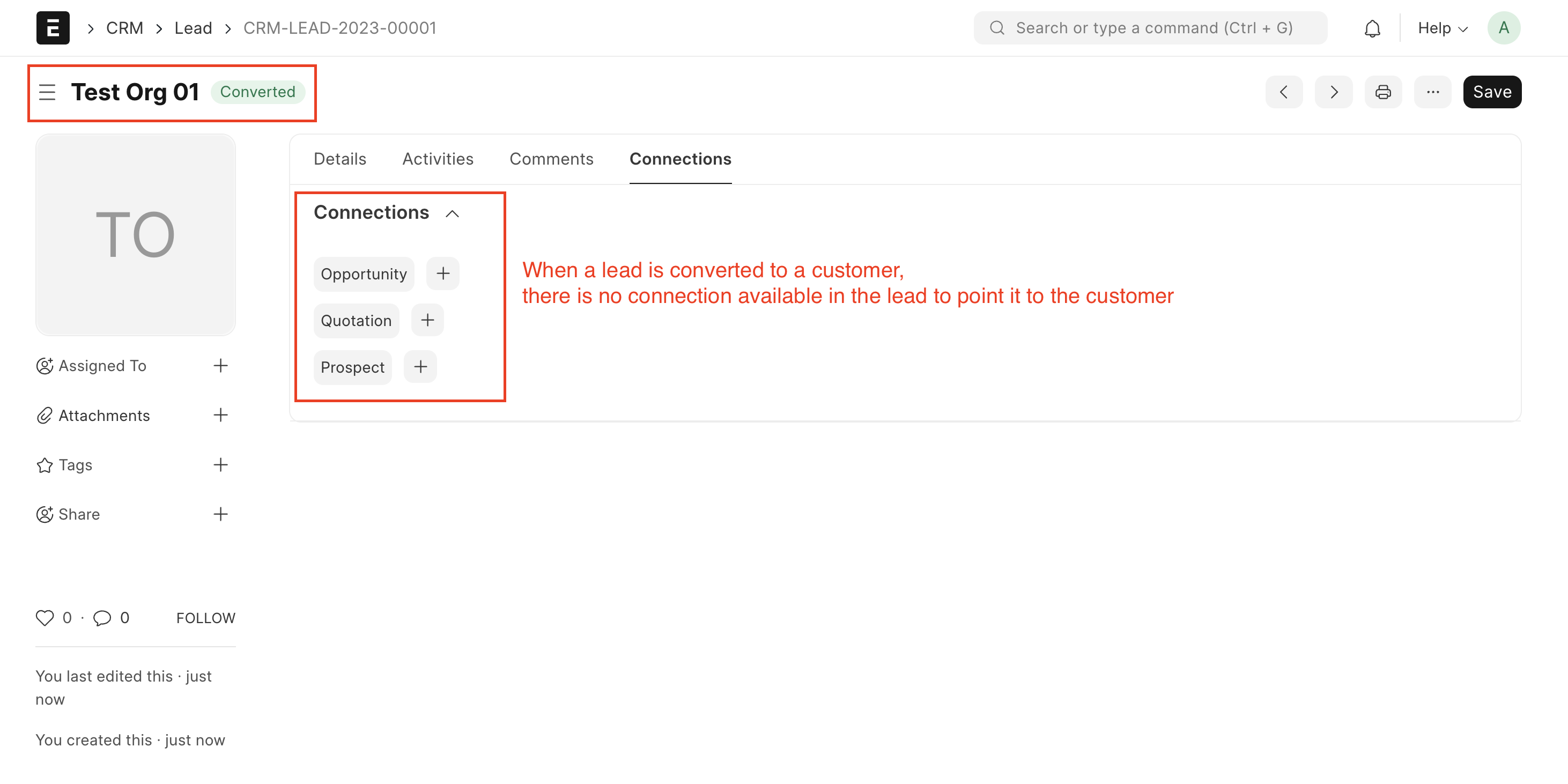Viewport: 1568px width, 784px height.
Task: Open the more options ellipsis menu
Action: 1432,91
